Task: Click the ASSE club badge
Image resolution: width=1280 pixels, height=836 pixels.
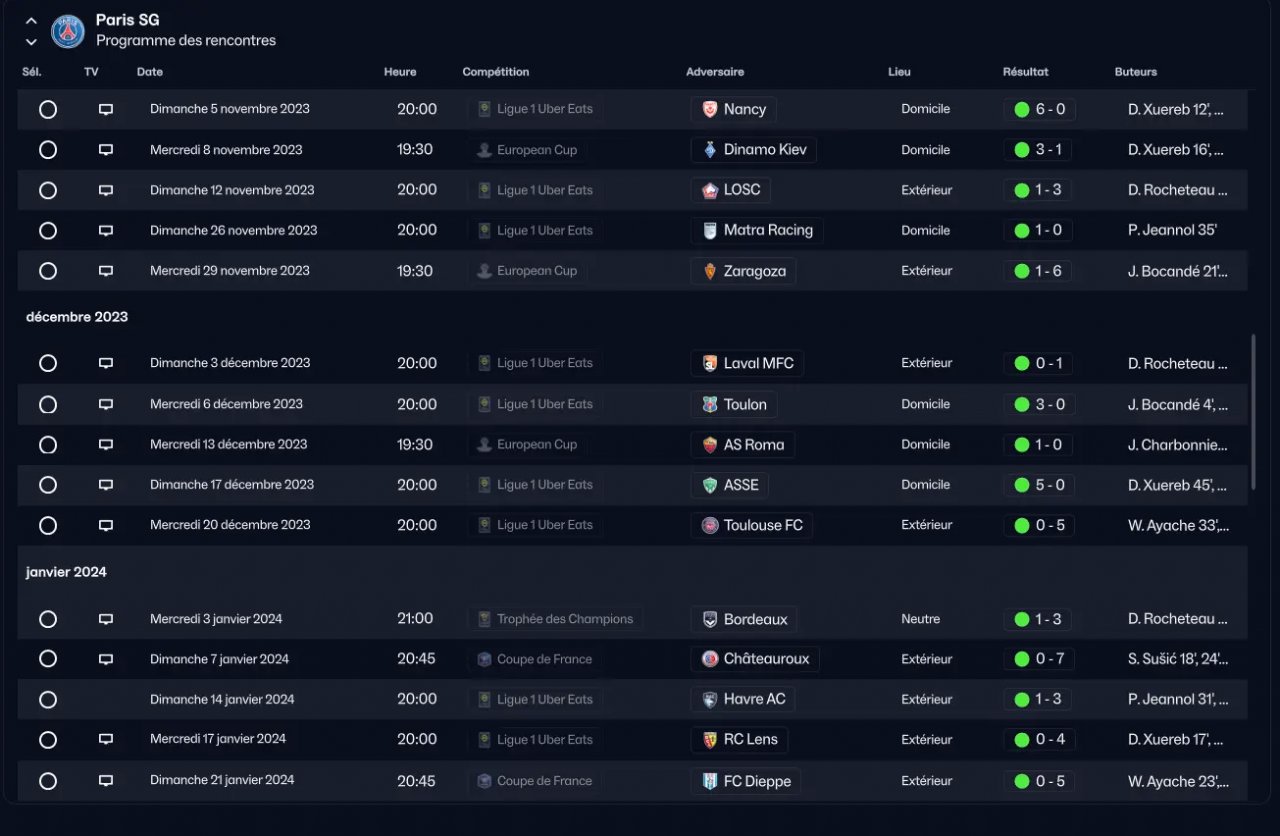Action: coord(710,485)
